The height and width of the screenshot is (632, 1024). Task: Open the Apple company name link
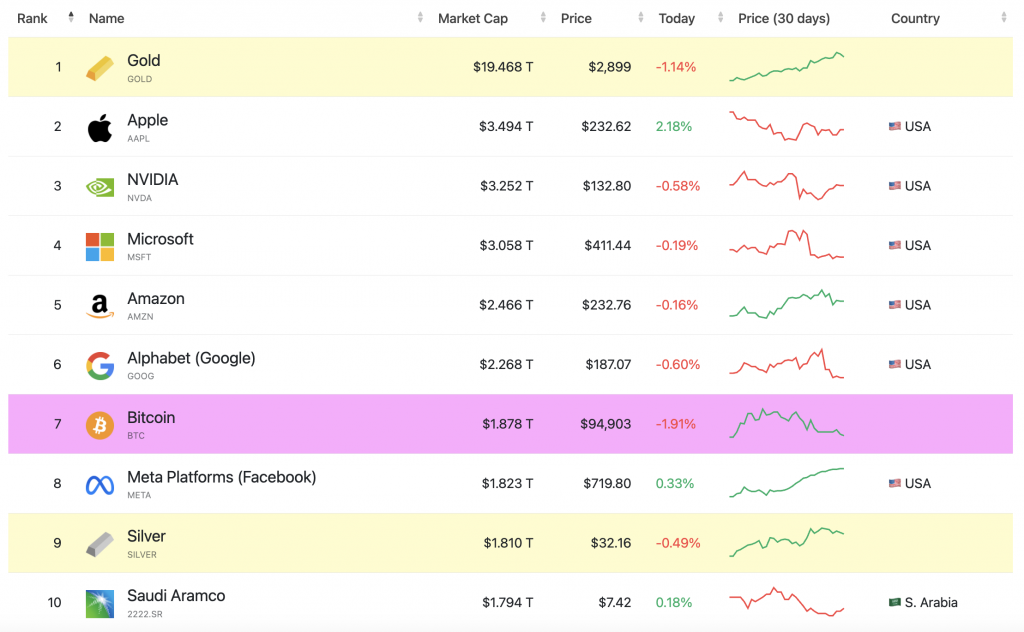[147, 120]
